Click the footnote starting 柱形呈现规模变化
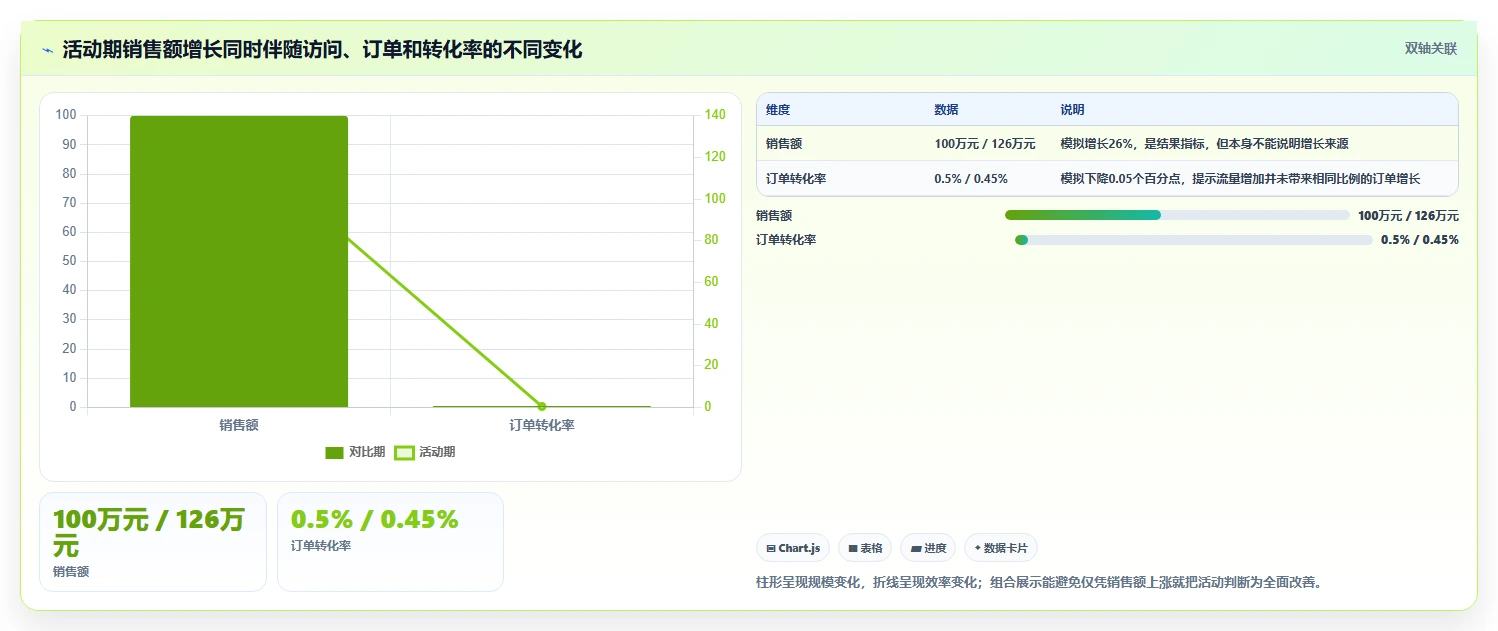Image resolution: width=1498 pixels, height=631 pixels. click(x=1040, y=582)
